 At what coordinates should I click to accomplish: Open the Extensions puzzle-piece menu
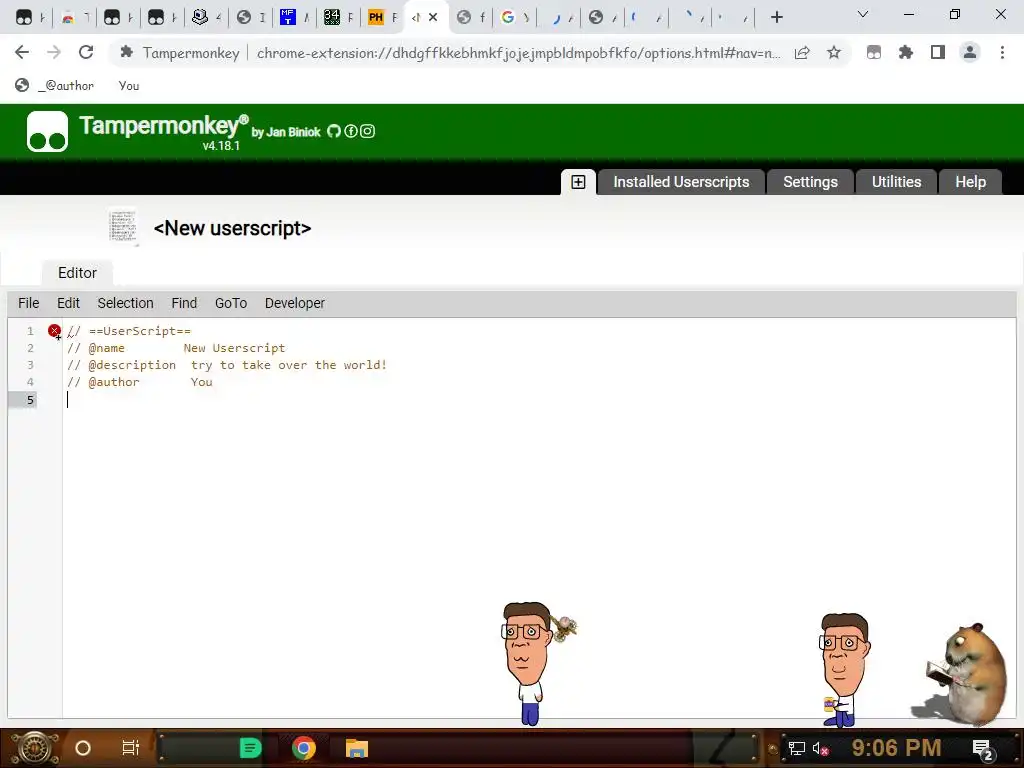coord(906,52)
